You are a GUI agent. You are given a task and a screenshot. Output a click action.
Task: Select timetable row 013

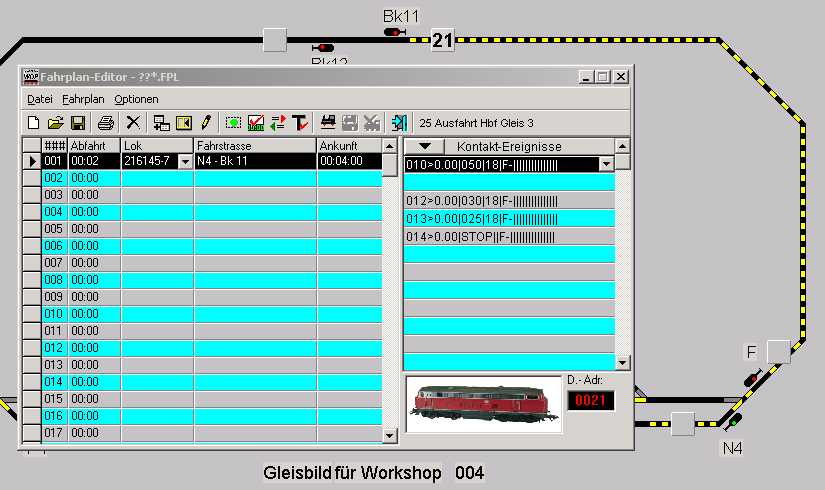point(203,365)
